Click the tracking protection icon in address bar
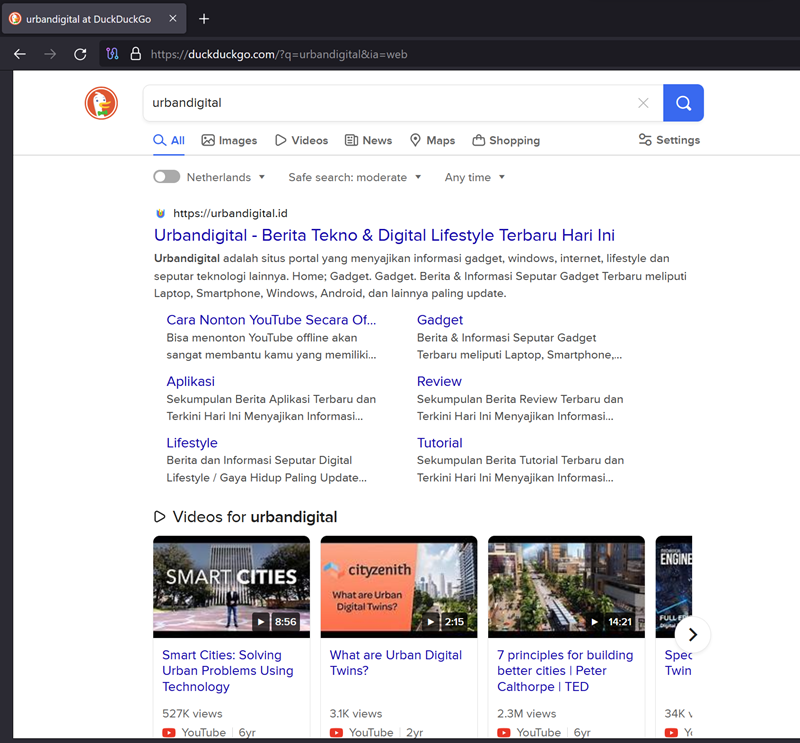The image size is (800, 743). (x=113, y=54)
